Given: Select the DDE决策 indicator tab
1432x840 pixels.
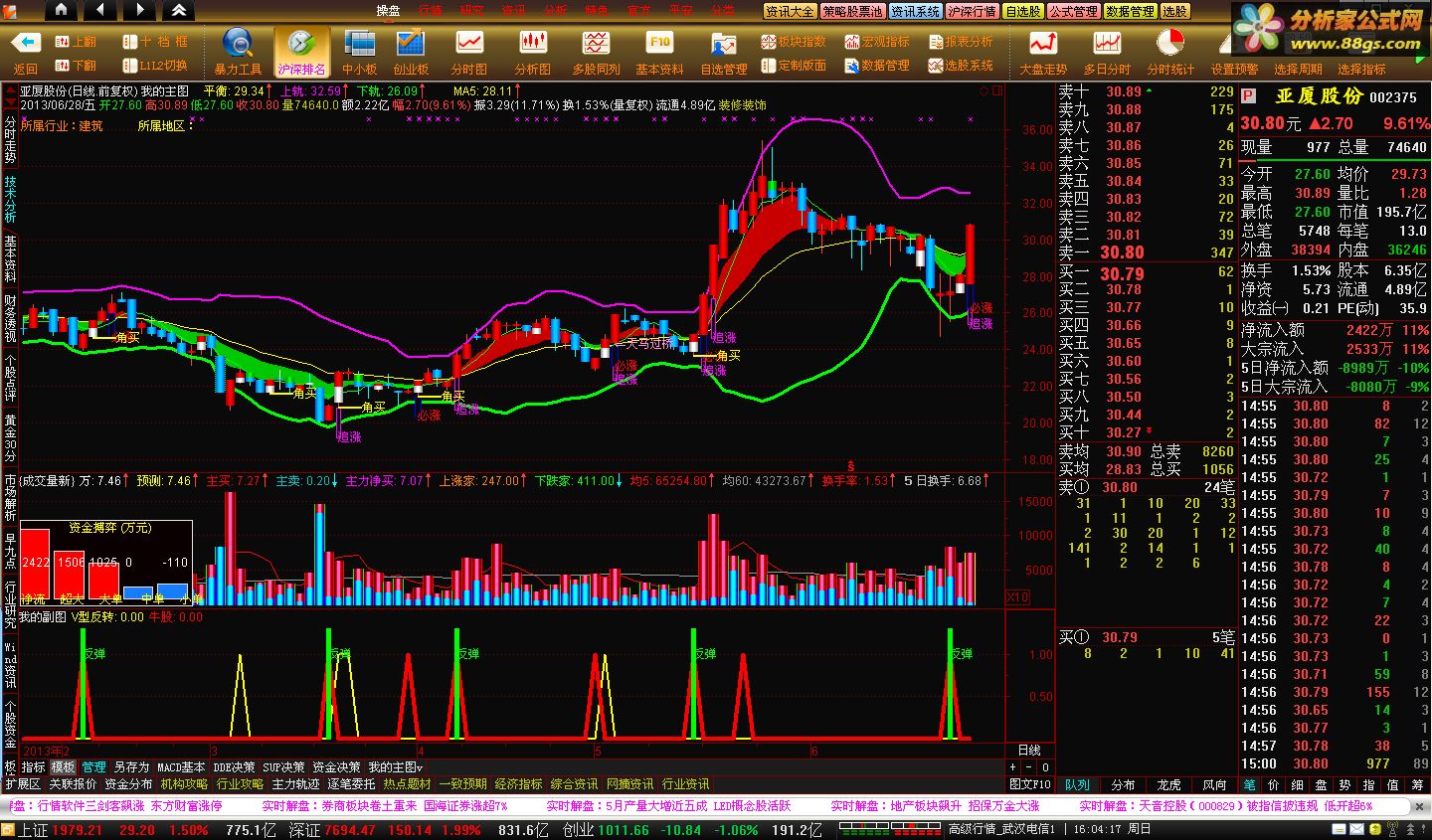Looking at the screenshot, I should tap(235, 767).
